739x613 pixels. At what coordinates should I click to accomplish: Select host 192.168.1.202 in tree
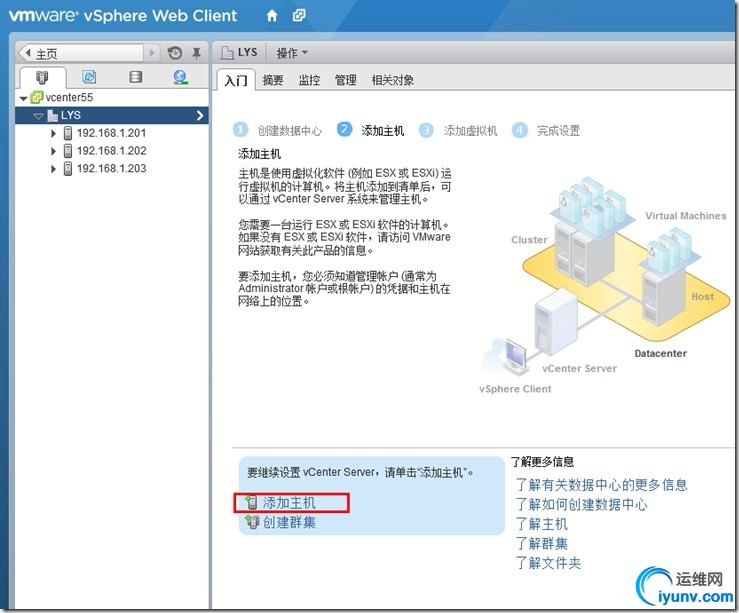[x=111, y=151]
